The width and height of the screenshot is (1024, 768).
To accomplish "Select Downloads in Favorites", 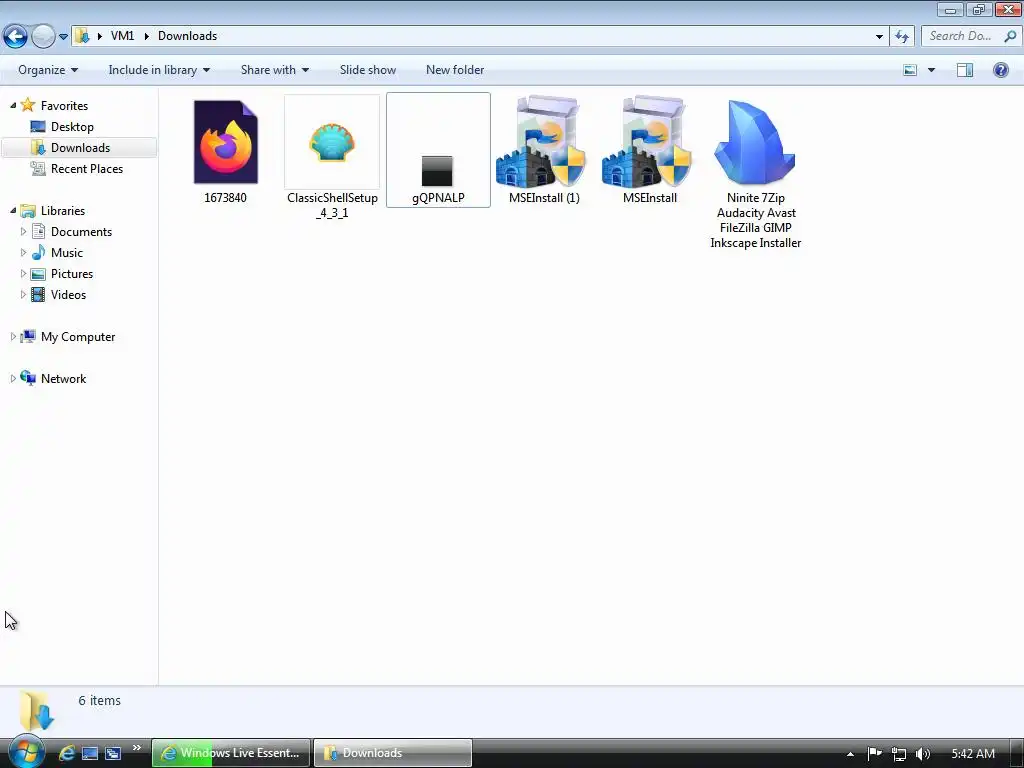I will point(80,148).
